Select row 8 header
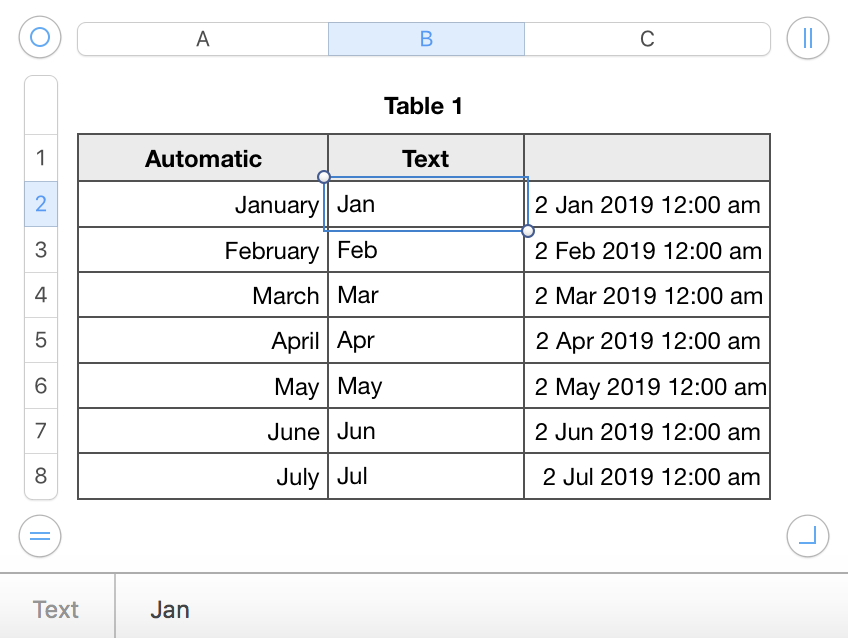The image size is (848, 638). (41, 476)
